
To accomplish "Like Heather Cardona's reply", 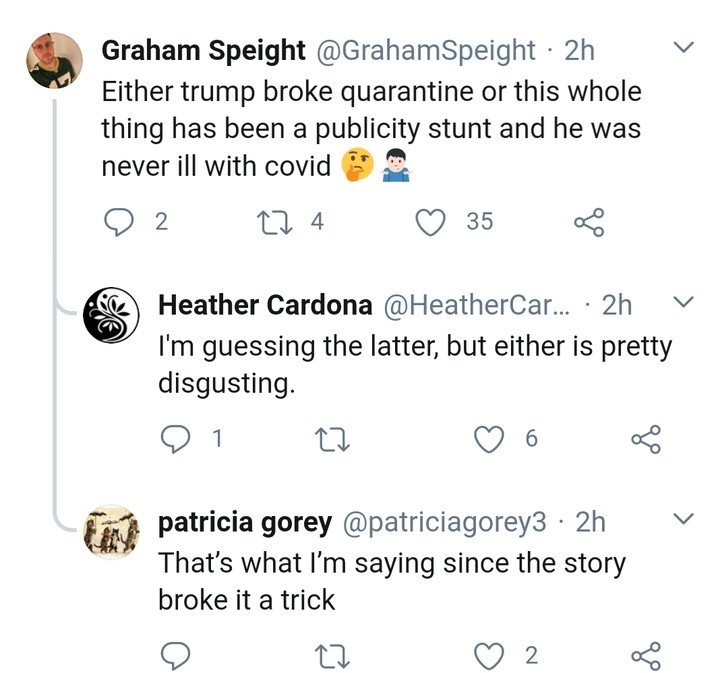I will point(488,439).
